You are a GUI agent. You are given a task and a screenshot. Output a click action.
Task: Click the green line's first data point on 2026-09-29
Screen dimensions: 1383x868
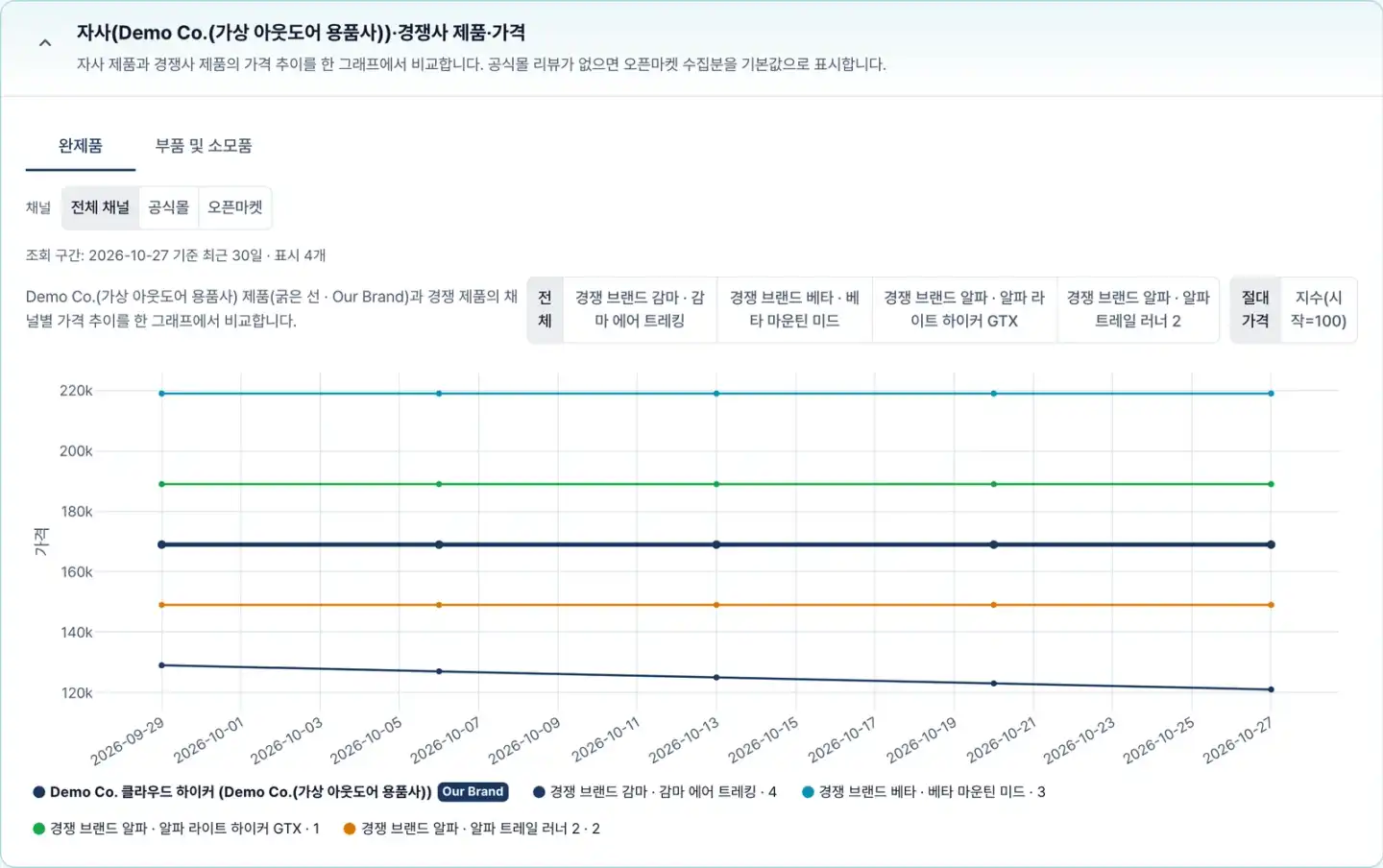pos(161,484)
